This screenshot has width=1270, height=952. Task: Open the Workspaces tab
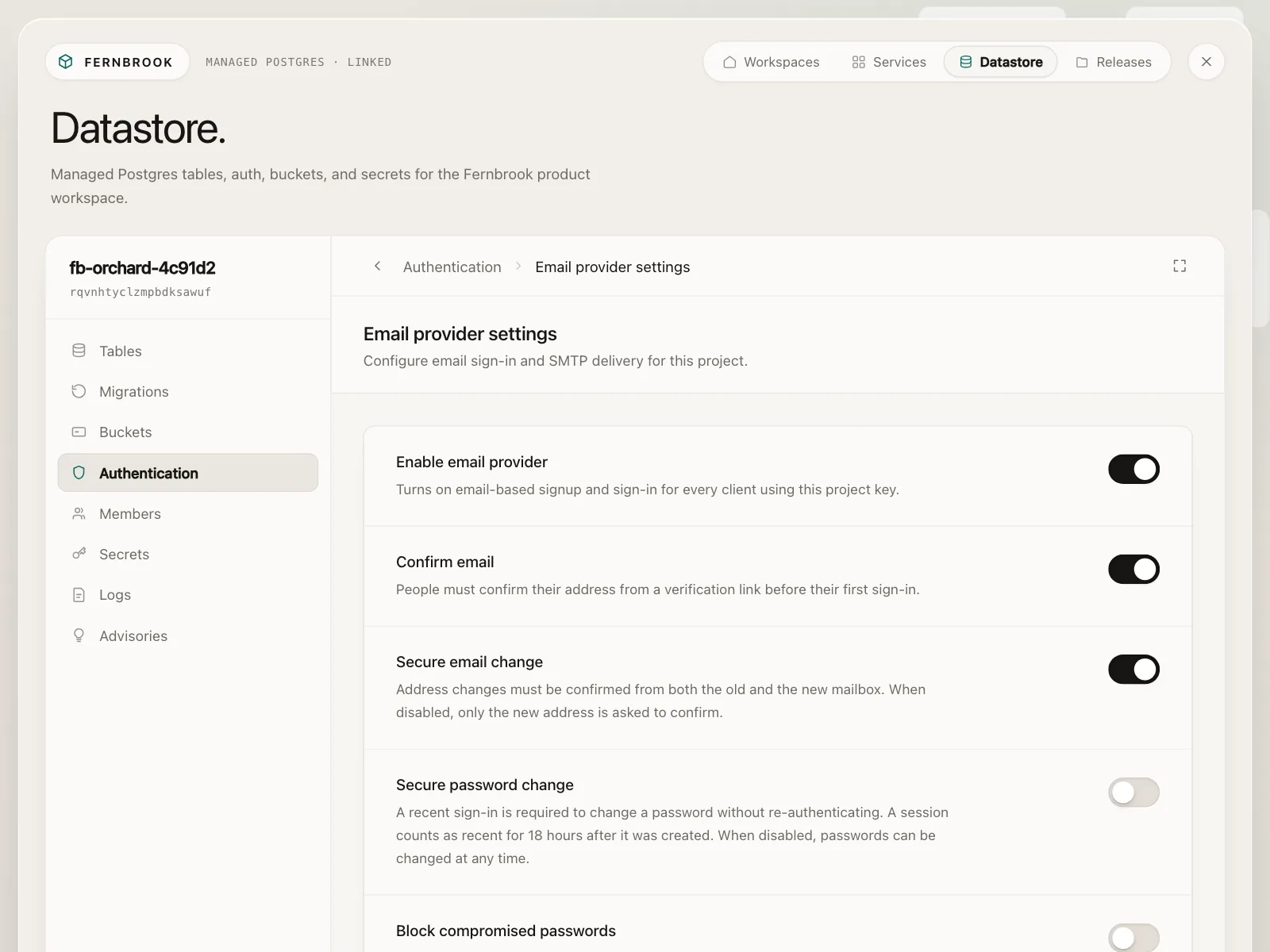click(771, 62)
